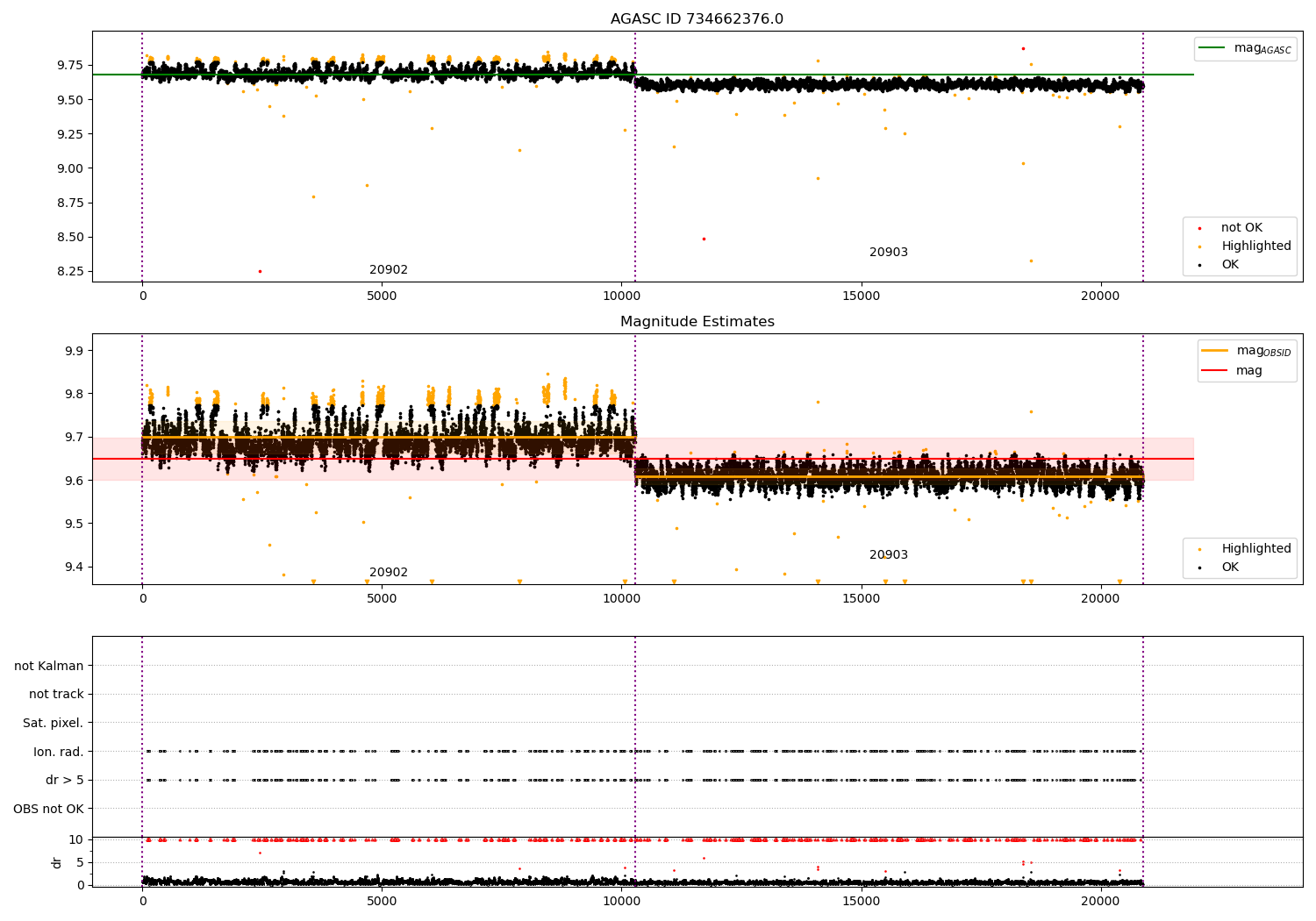Select the mag OBSID legend entry in middle plot
This screenshot has width=1316, height=921.
[1247, 351]
